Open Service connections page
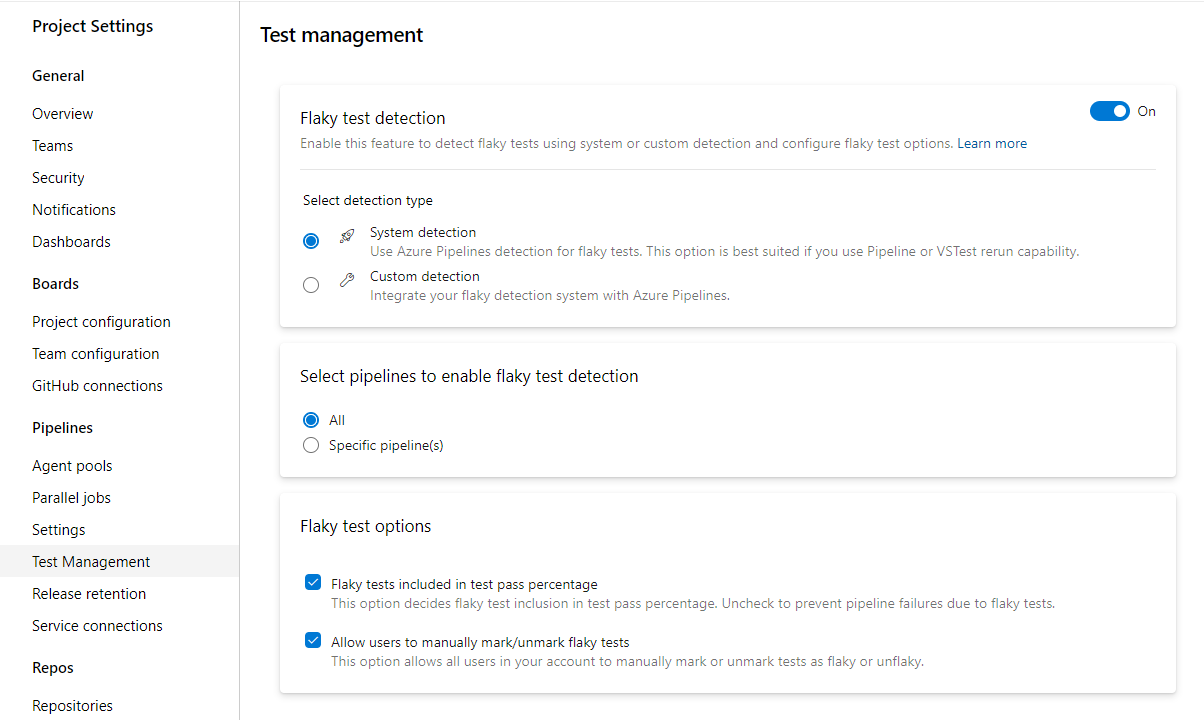Image resolution: width=1204 pixels, height=720 pixels. click(x=97, y=626)
